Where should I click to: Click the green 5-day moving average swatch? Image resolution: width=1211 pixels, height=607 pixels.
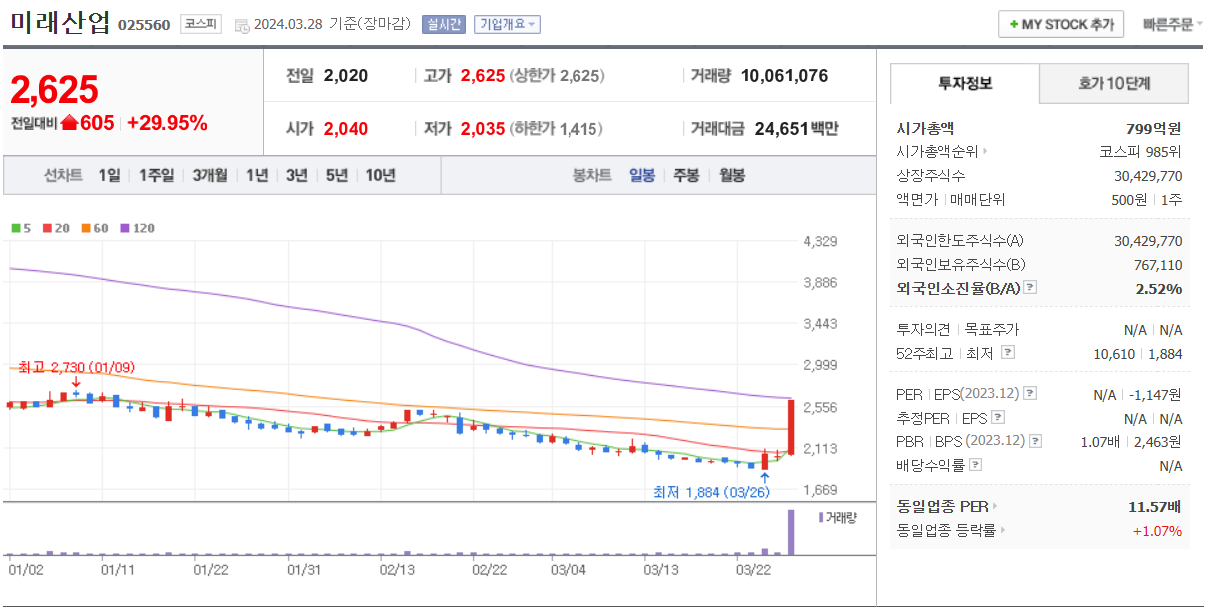coord(17,228)
